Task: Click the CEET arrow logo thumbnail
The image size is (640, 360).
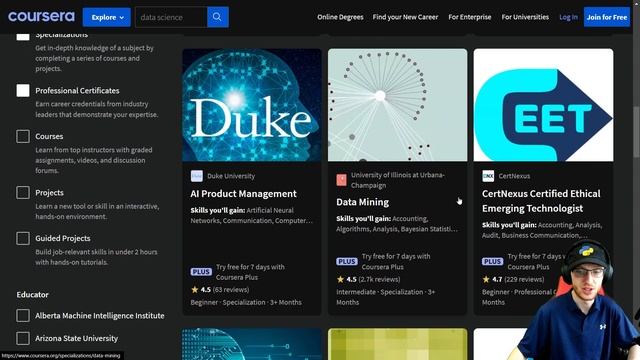Action: [x=543, y=105]
